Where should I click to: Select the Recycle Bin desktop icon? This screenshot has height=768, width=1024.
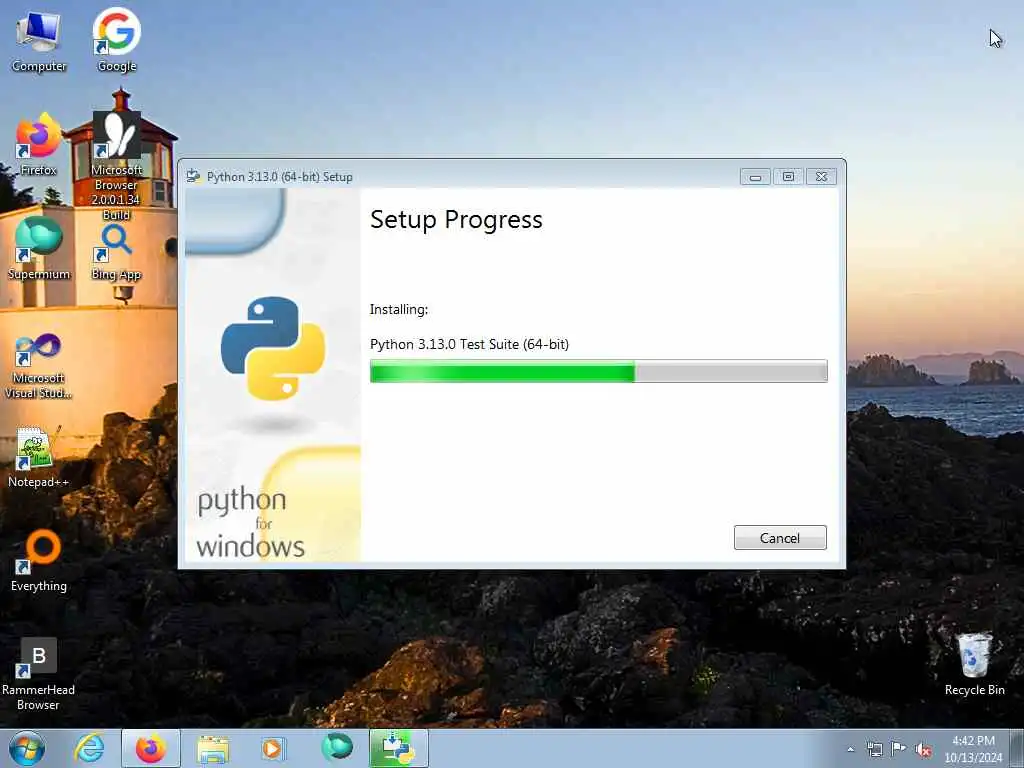click(974, 664)
